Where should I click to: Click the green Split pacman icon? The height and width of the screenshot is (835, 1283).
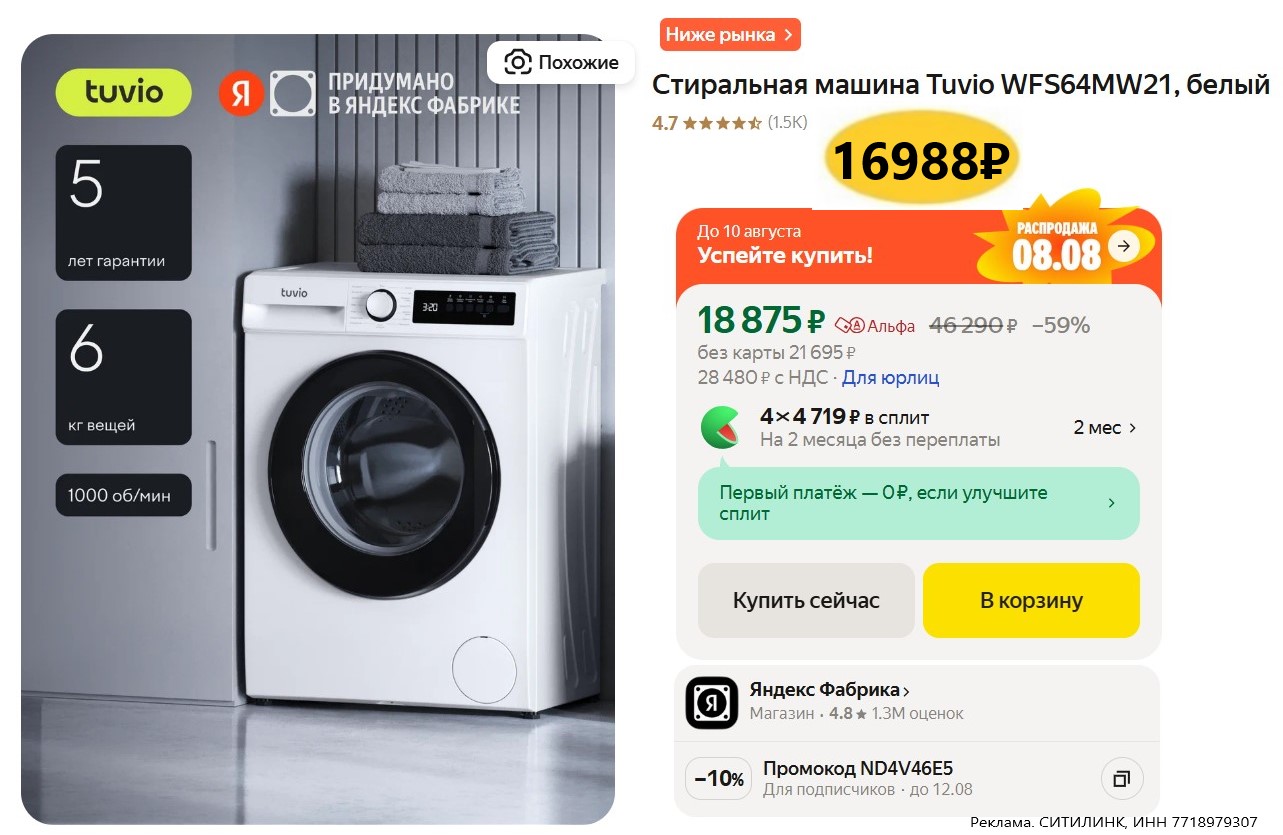pos(720,427)
